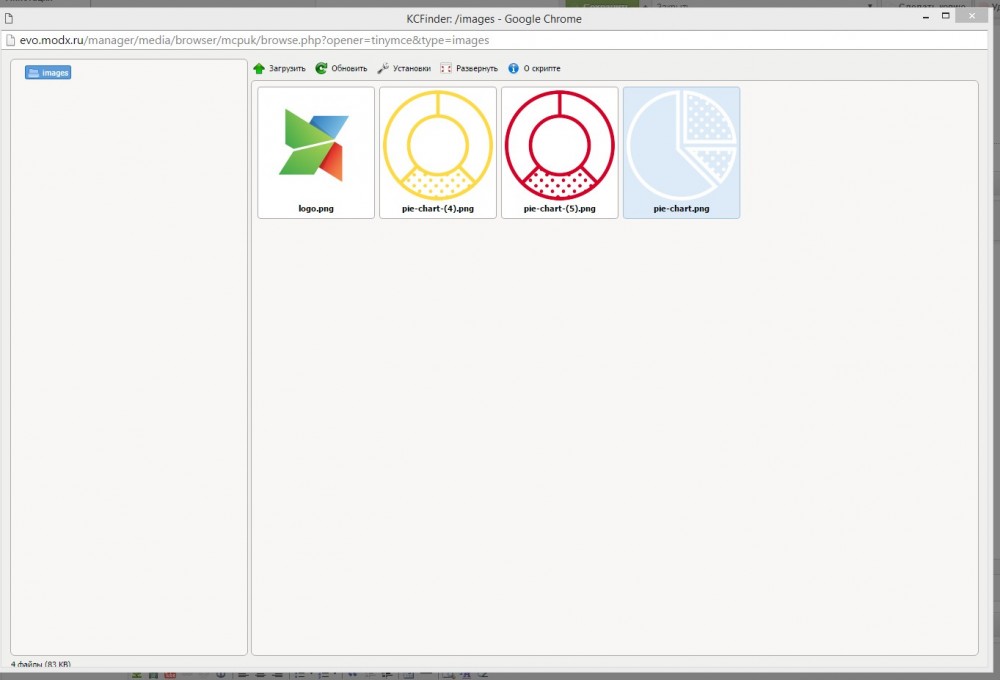Click the green upload arrow icon

260,68
